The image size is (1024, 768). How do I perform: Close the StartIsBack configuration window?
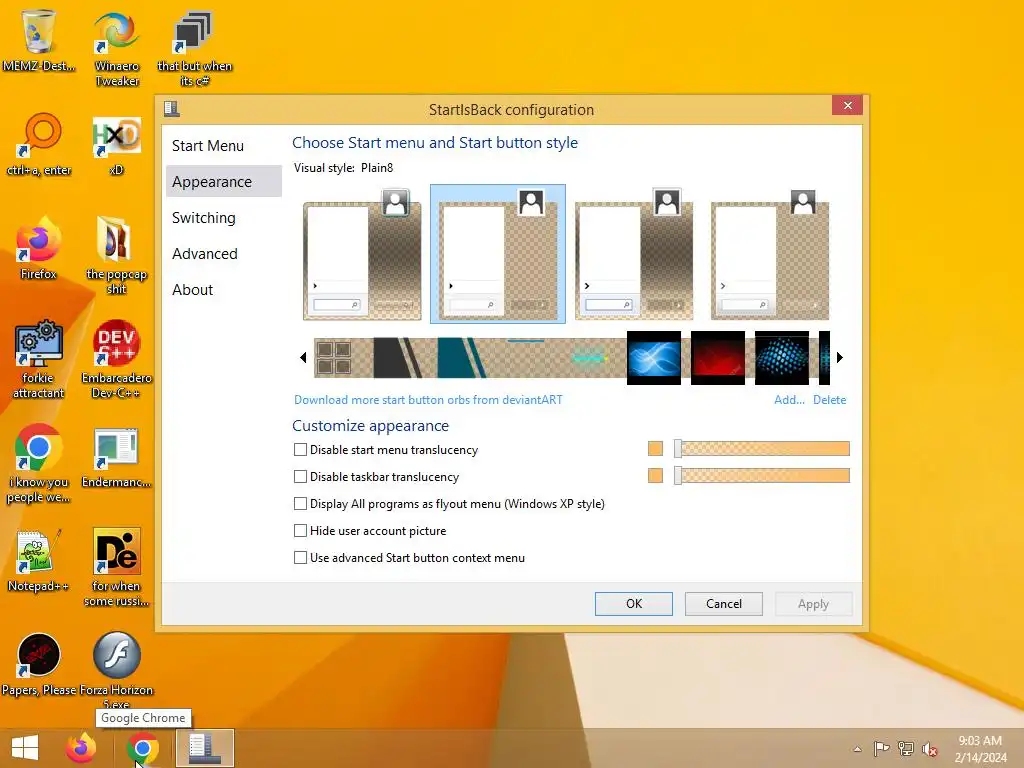click(848, 105)
